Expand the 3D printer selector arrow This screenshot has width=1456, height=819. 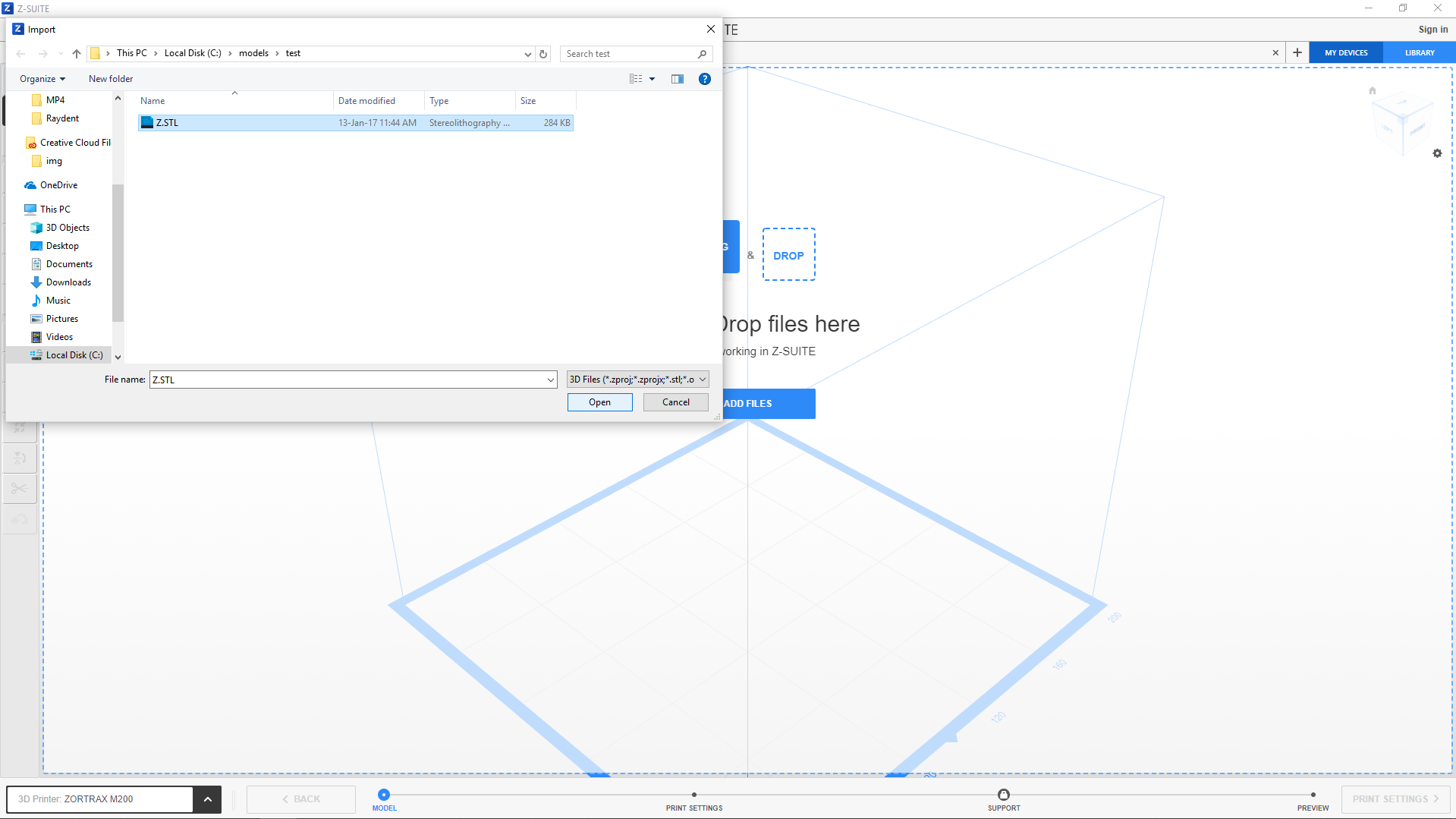(207, 799)
